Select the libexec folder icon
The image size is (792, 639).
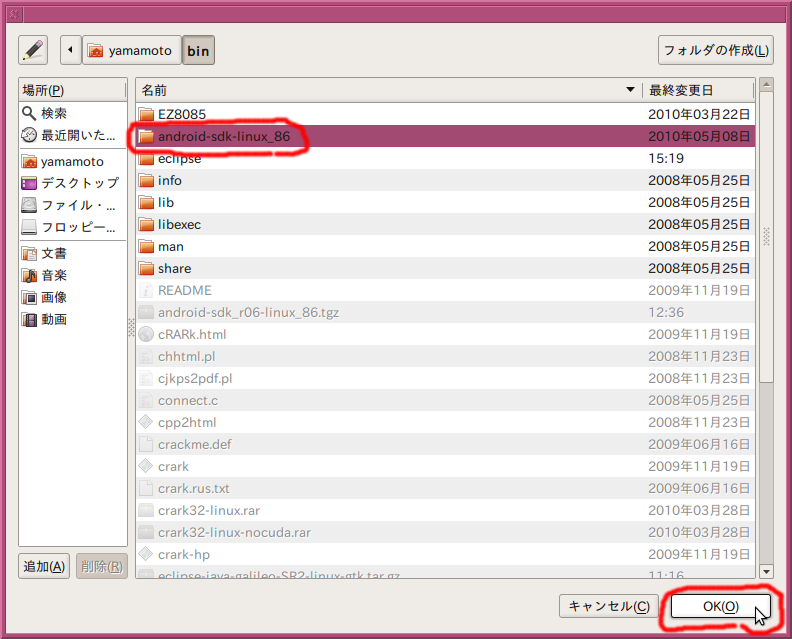(x=146, y=224)
